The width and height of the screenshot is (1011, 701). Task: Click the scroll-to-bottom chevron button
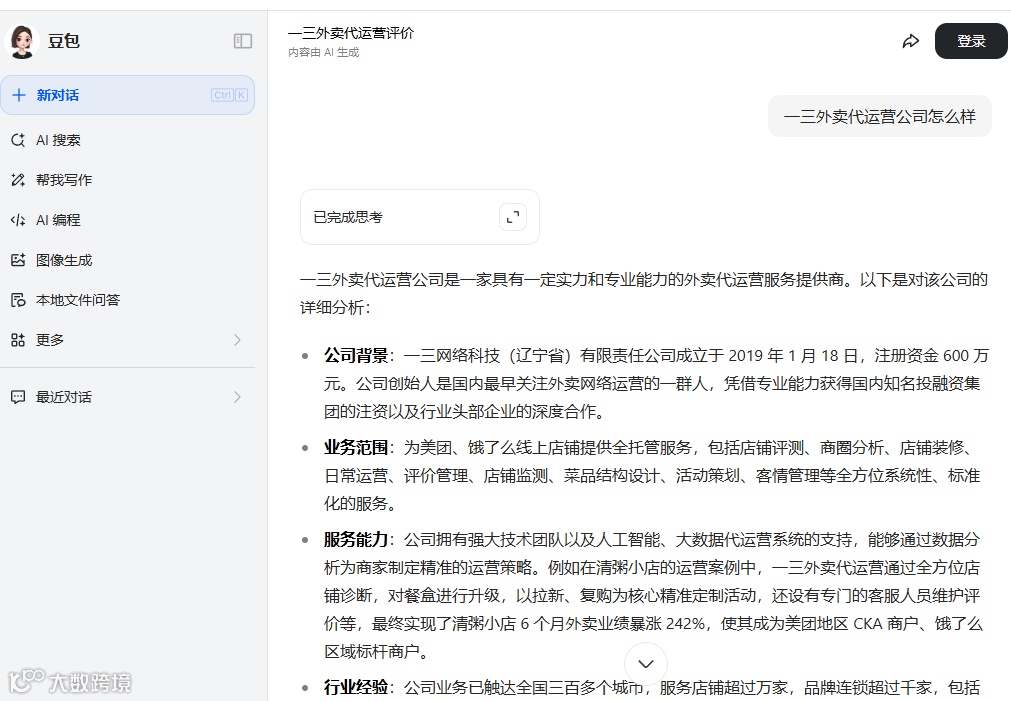click(x=646, y=664)
